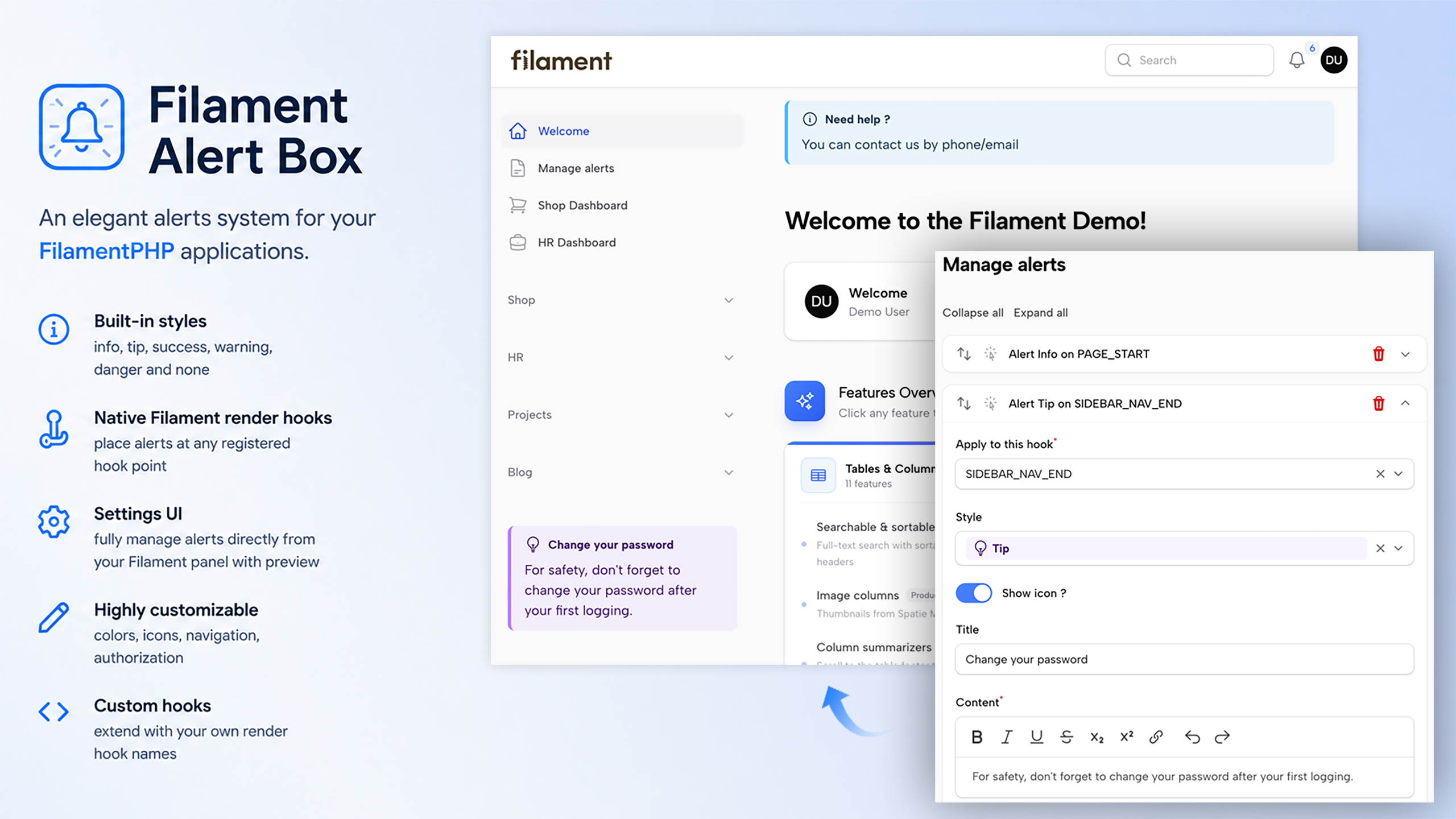1456x819 pixels.
Task: Open HR Dashboard in sidebar
Action: click(x=622, y=242)
